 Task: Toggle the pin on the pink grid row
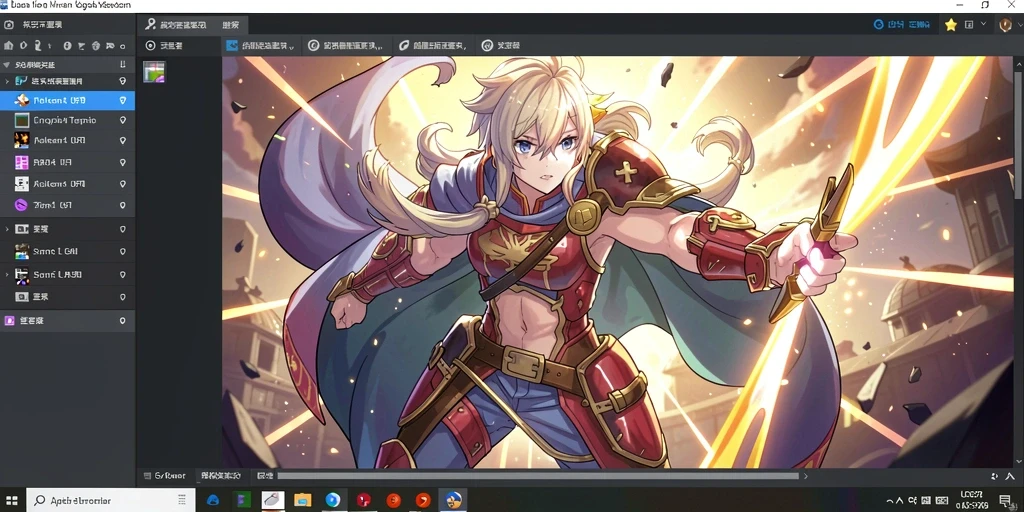122,162
